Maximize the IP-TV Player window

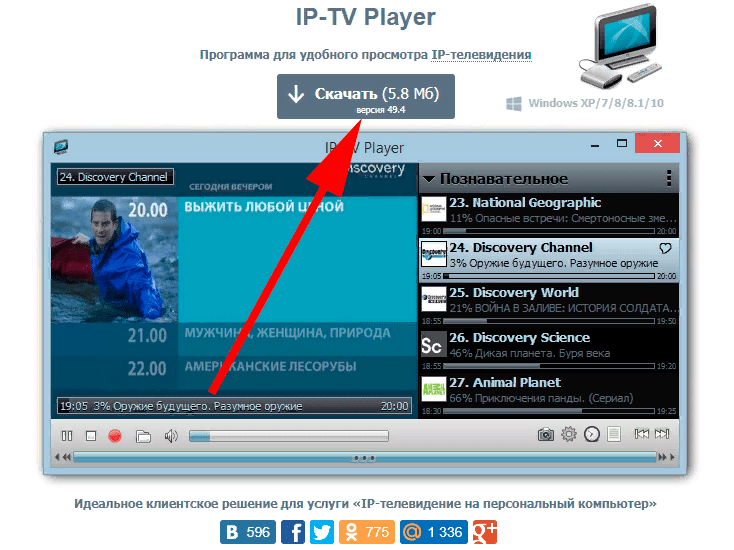coord(622,144)
